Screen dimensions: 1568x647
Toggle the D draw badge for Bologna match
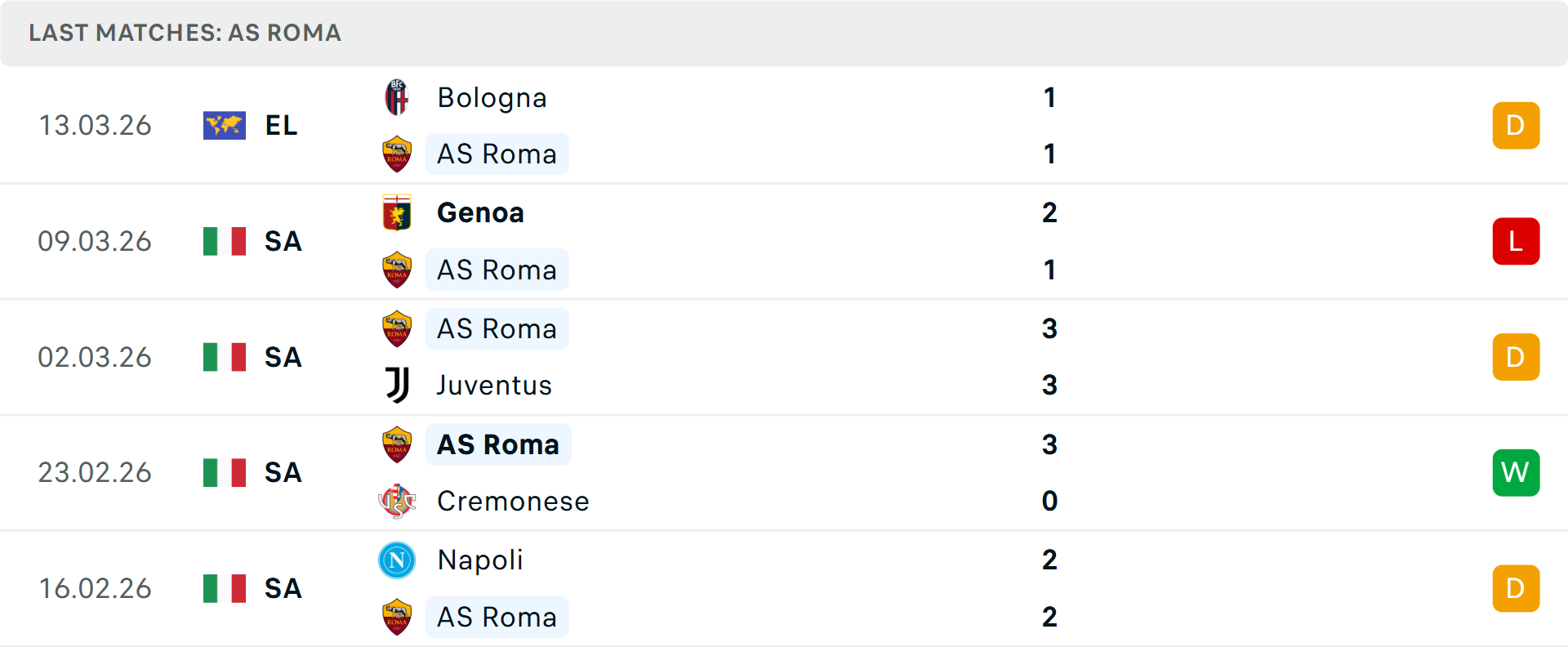pos(1516,125)
